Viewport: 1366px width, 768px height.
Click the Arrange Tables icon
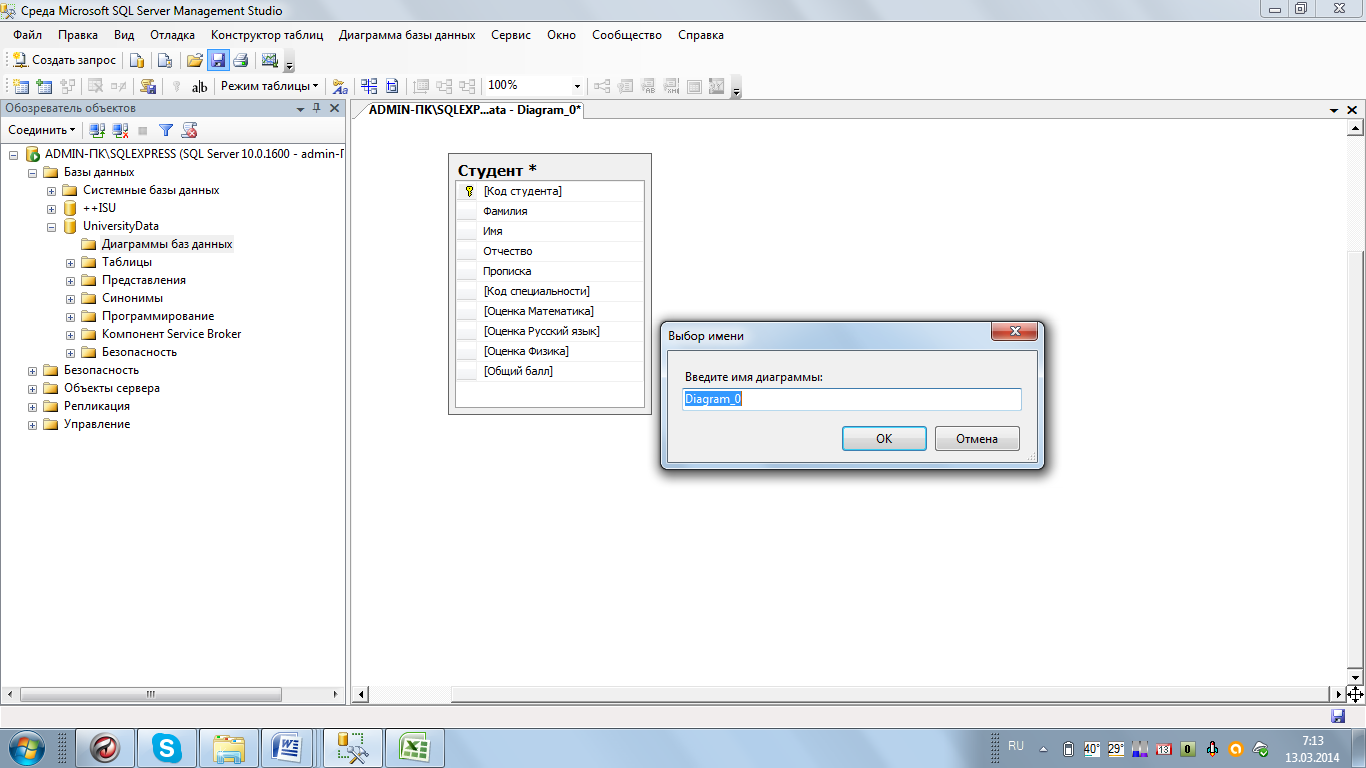(369, 86)
